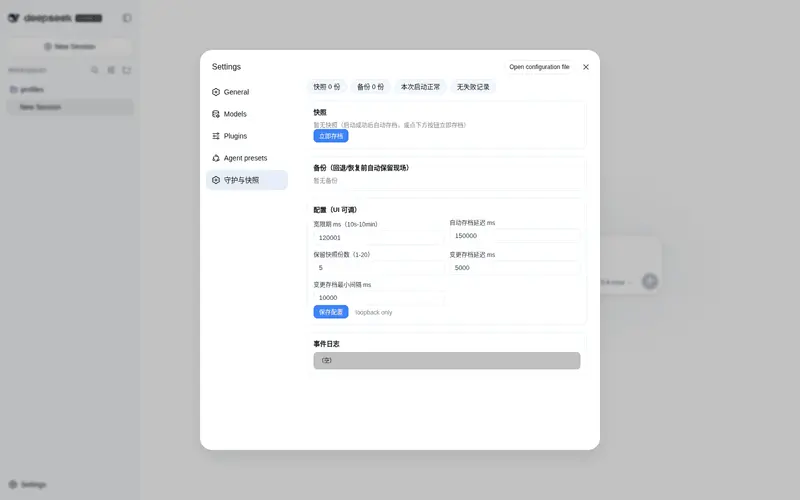Click the Plugins sliders icon
Viewport: 800px width, 500px height.
pos(216,136)
